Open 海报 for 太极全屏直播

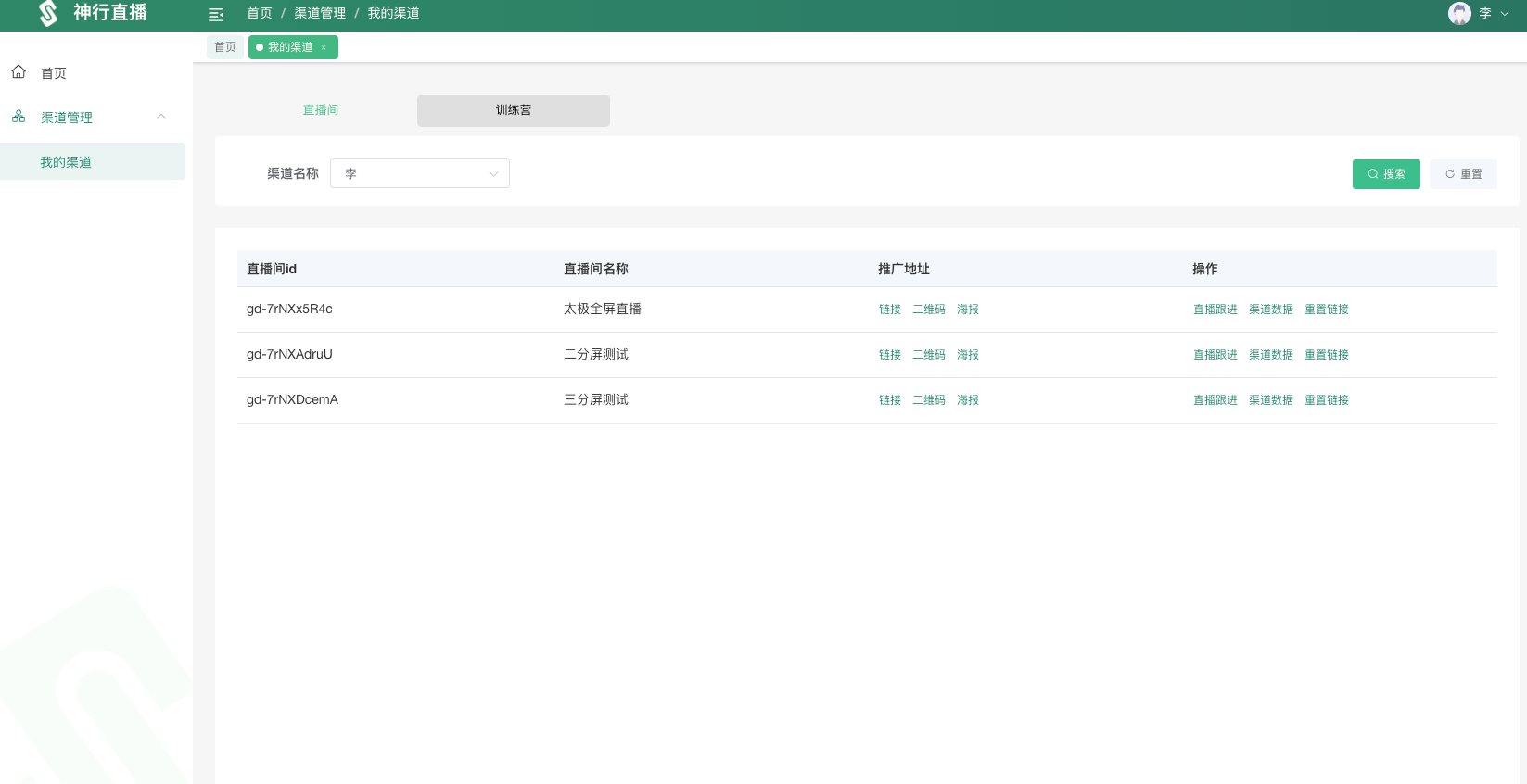coord(968,310)
